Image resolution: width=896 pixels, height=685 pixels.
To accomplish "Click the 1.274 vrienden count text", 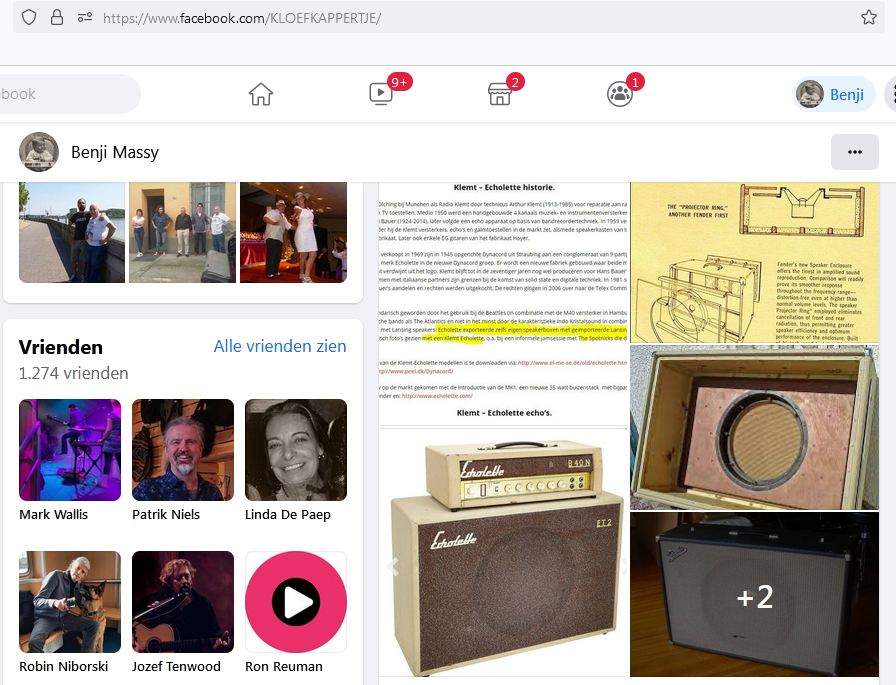I will point(73,374).
